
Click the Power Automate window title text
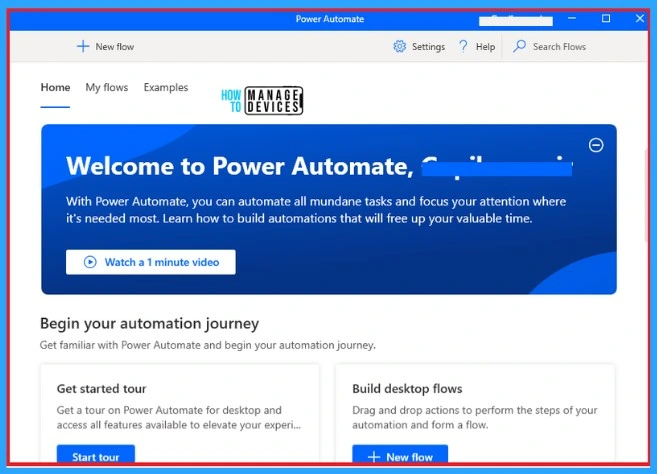coord(330,19)
